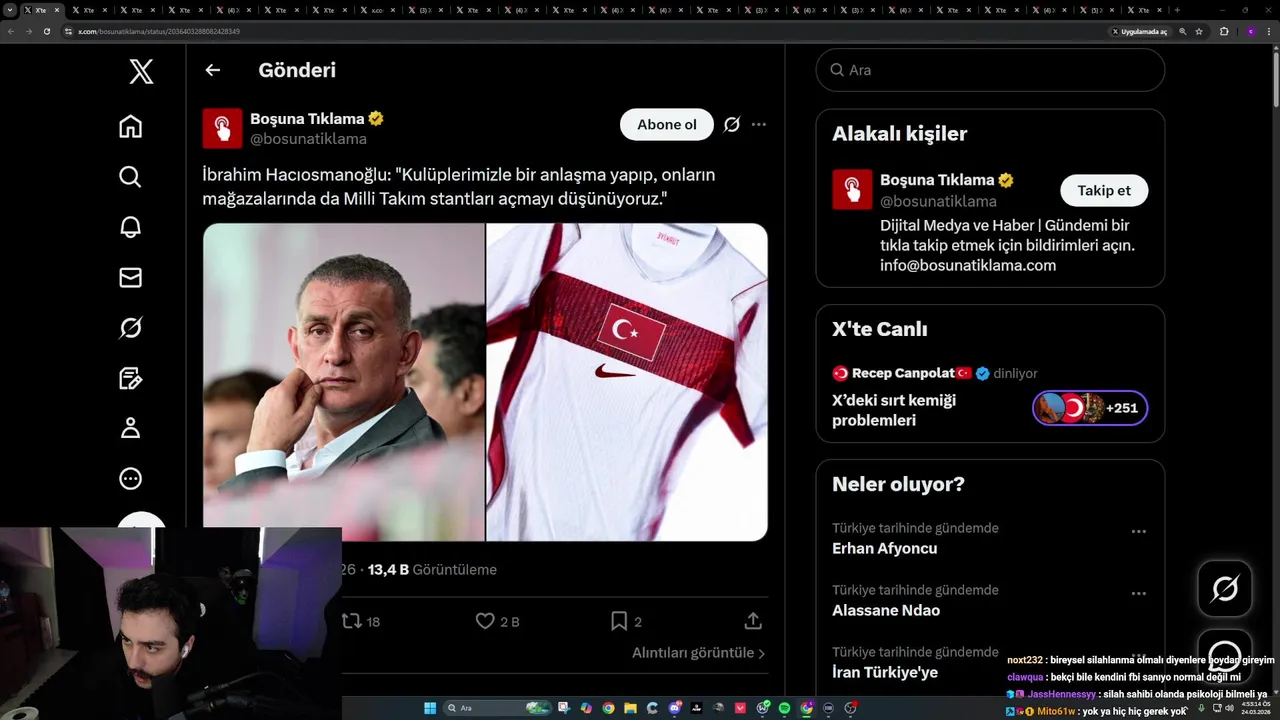The width and height of the screenshot is (1280, 720).
Task: Open Boşuna Tıklama in Alakalı kişiler
Action: pyautogui.click(x=937, y=180)
